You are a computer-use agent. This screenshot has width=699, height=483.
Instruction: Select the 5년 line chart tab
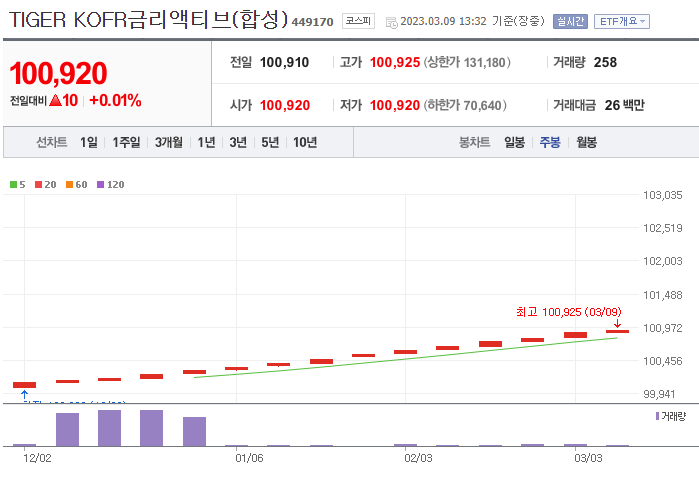[270, 142]
